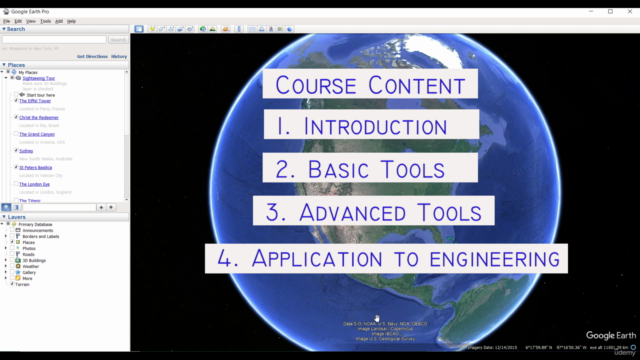Uncheck St Peters Basilica checkbox

[x=16, y=167]
